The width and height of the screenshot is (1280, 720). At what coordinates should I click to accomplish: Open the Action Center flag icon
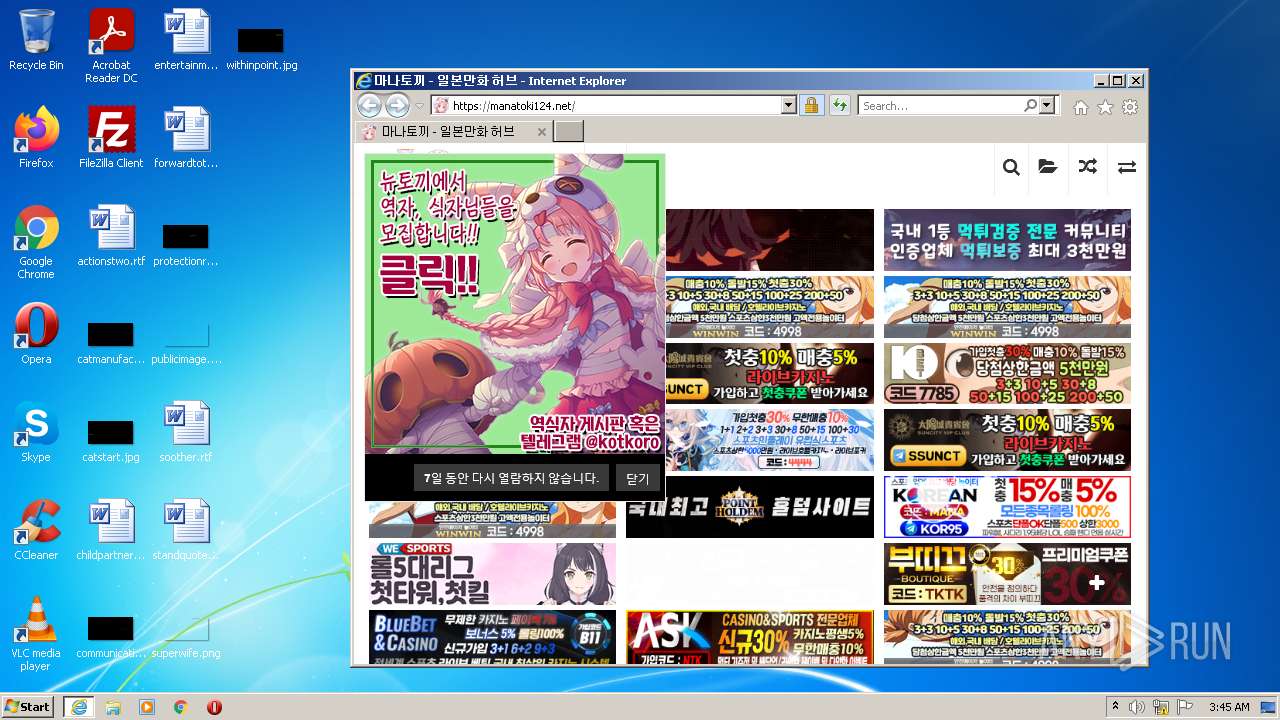pyautogui.click(x=1186, y=707)
